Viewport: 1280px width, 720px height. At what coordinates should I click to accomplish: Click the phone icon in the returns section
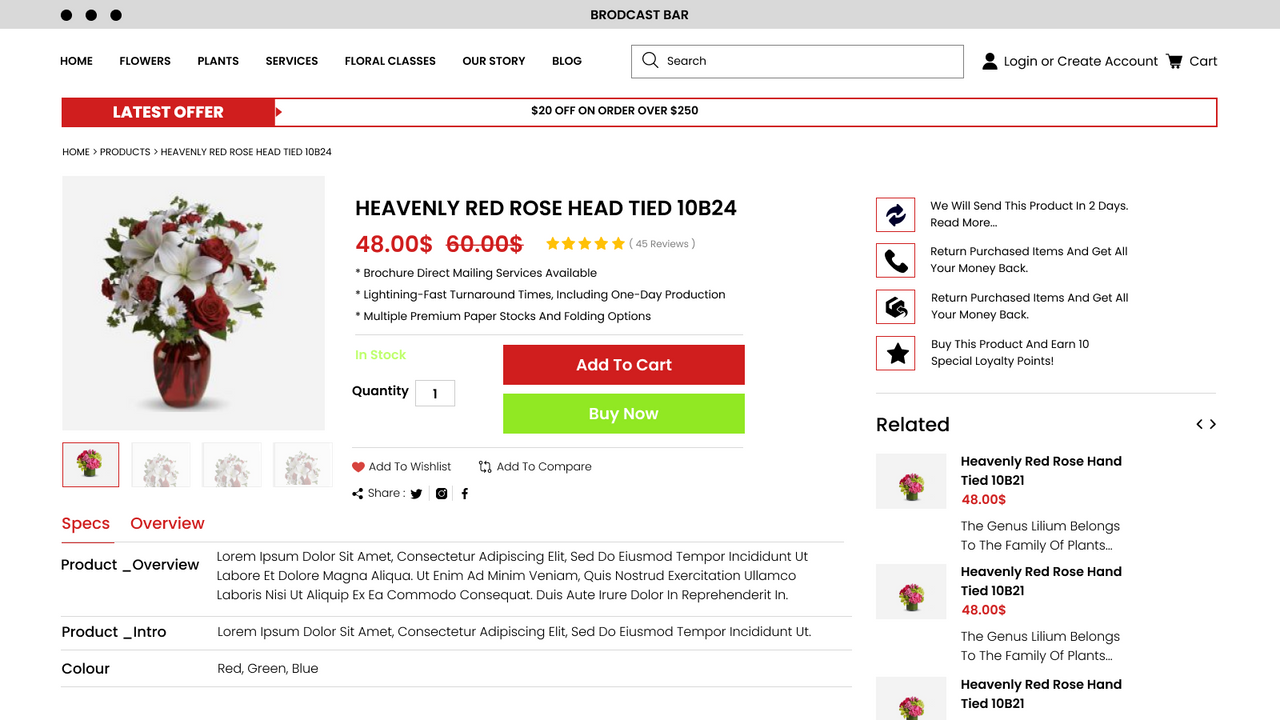pyautogui.click(x=895, y=260)
